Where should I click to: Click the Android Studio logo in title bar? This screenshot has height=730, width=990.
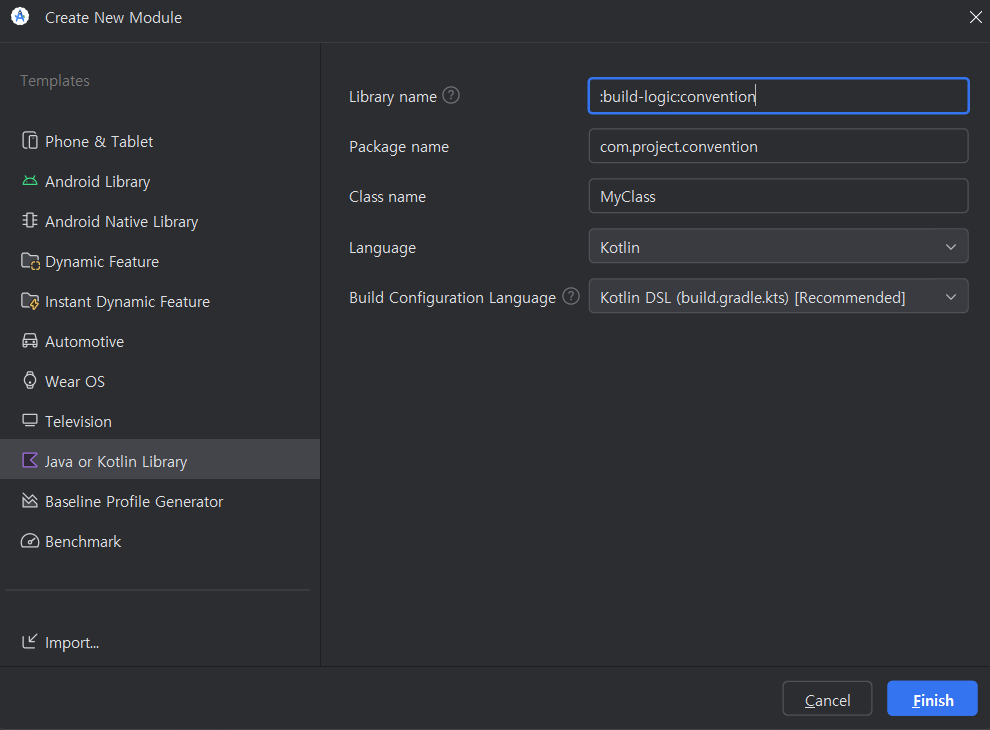pos(20,16)
